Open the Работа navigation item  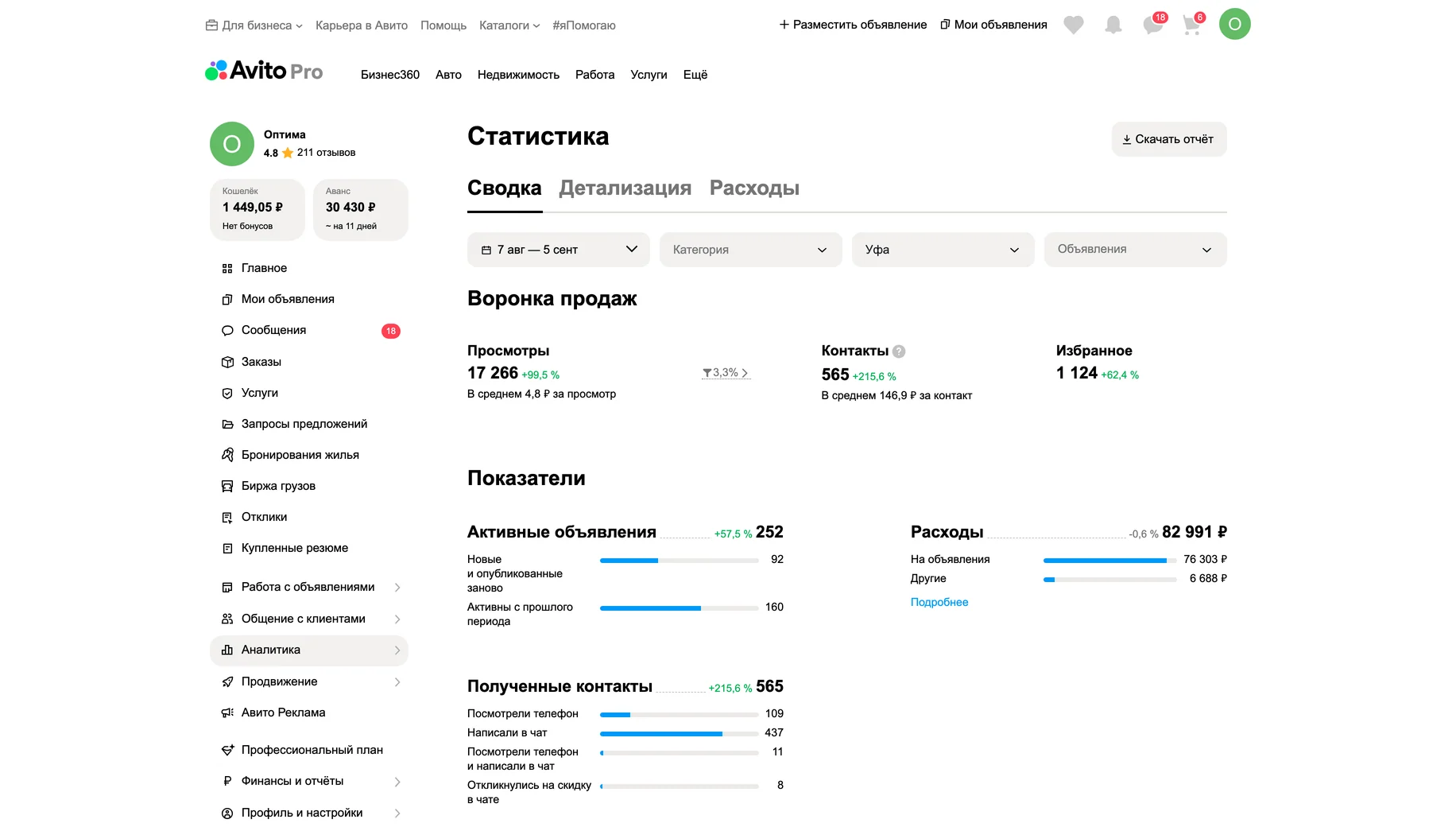(x=595, y=75)
